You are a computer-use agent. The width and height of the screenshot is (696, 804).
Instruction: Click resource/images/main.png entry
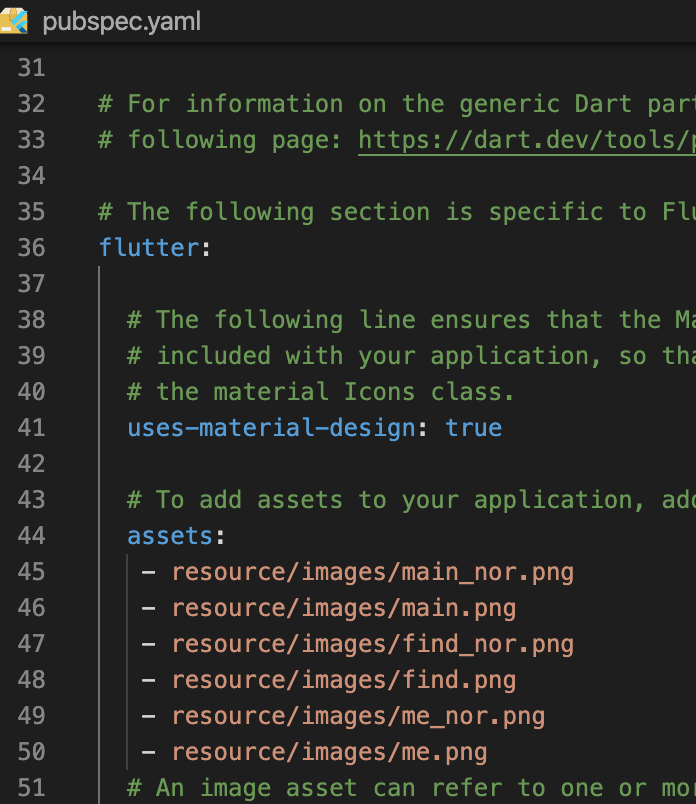point(344,608)
